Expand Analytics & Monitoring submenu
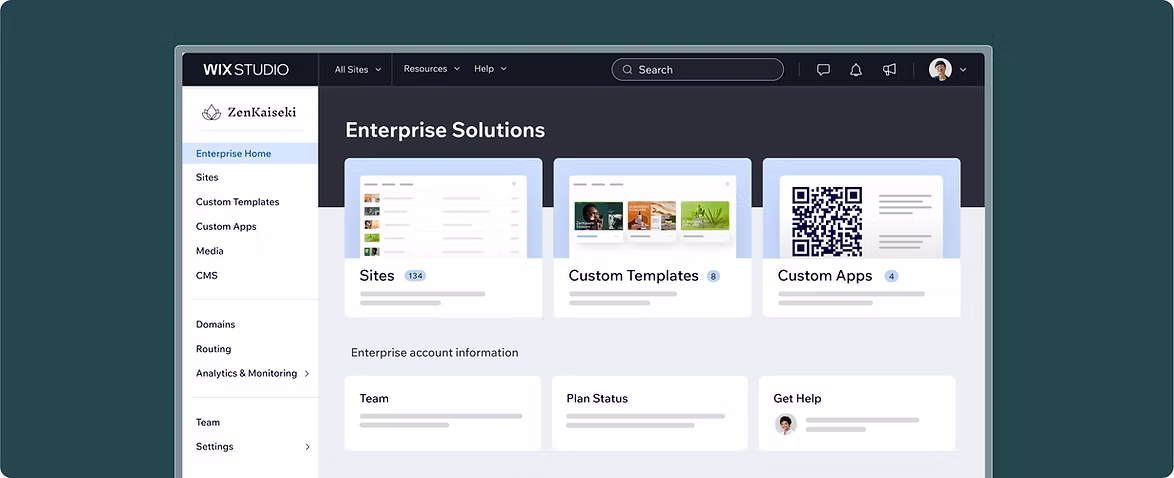1174x478 pixels. tap(306, 374)
